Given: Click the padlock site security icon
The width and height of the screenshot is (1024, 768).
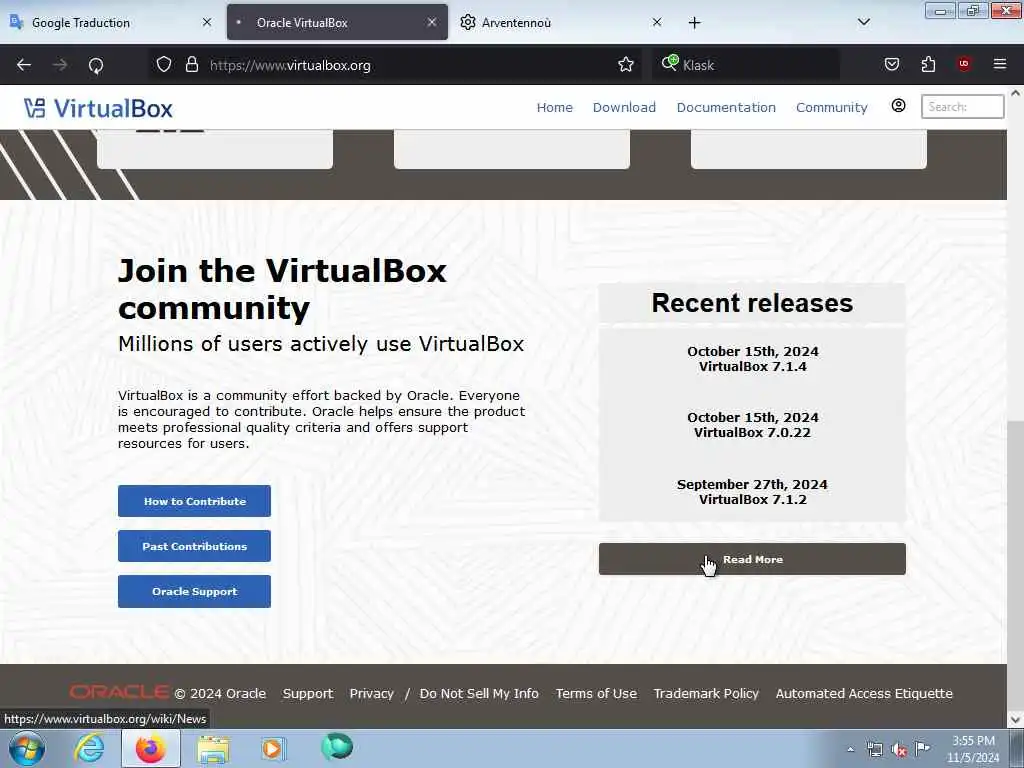Looking at the screenshot, I should coord(191,64).
